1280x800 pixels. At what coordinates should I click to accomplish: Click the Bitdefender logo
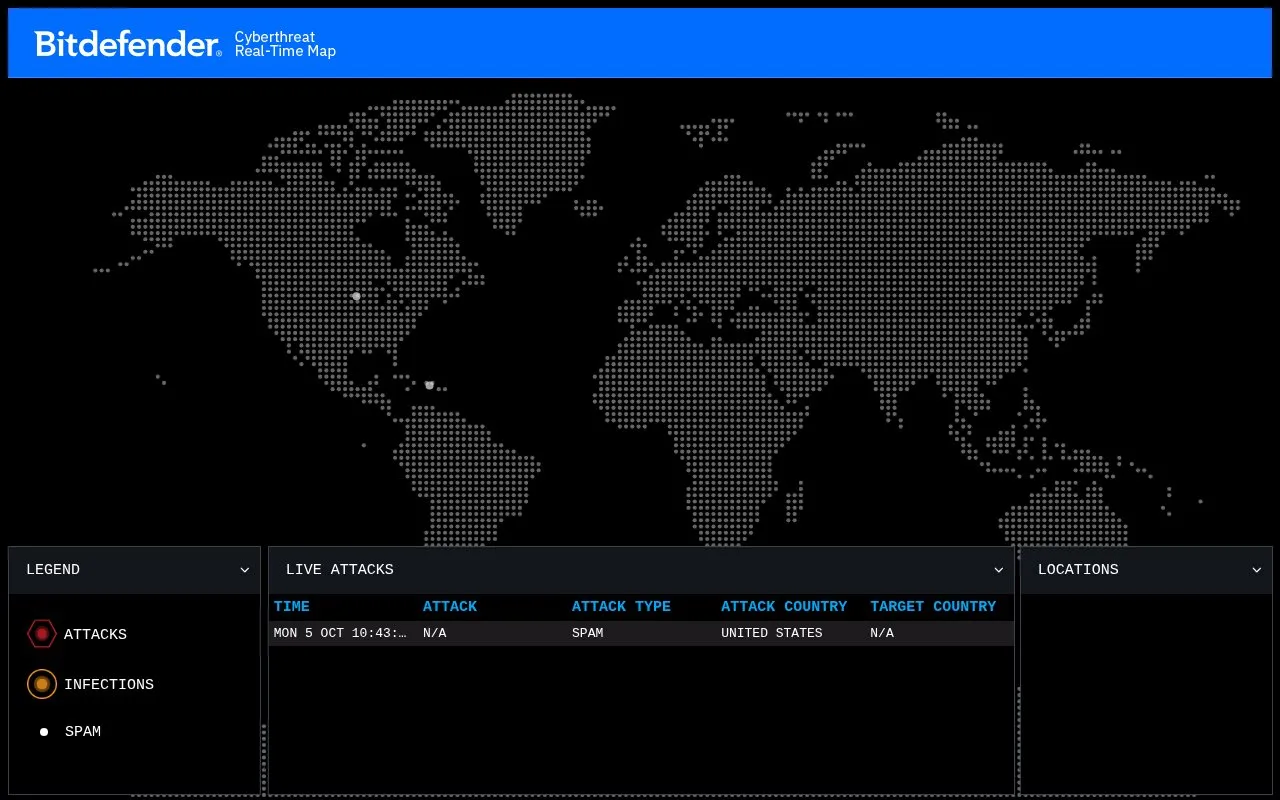pyautogui.click(x=128, y=44)
